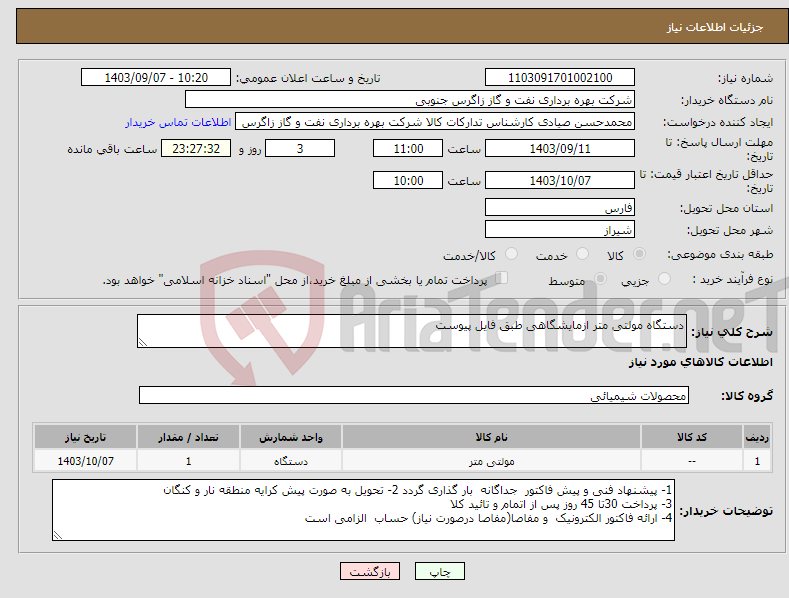Click the deadline time field 11:00
This screenshot has height=598, width=789.
(408, 148)
